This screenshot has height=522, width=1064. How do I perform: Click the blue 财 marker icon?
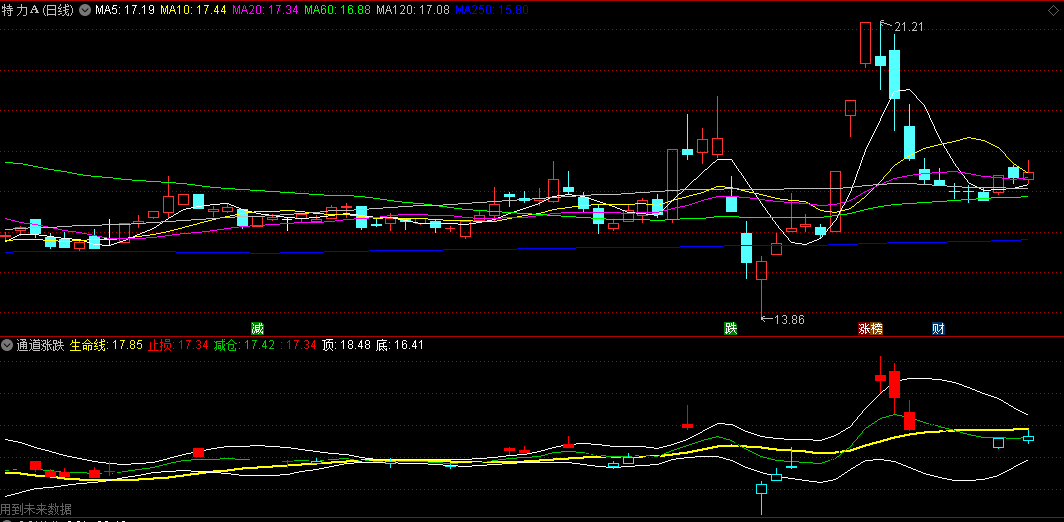(x=938, y=329)
